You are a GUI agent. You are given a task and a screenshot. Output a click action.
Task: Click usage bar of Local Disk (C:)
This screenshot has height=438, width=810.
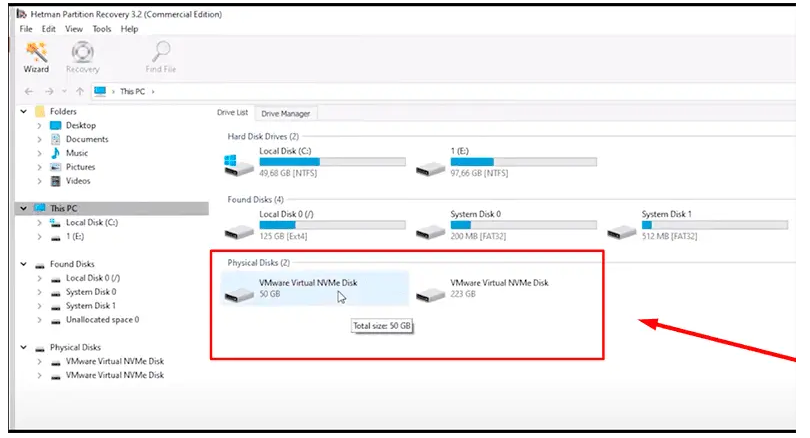coord(332,162)
